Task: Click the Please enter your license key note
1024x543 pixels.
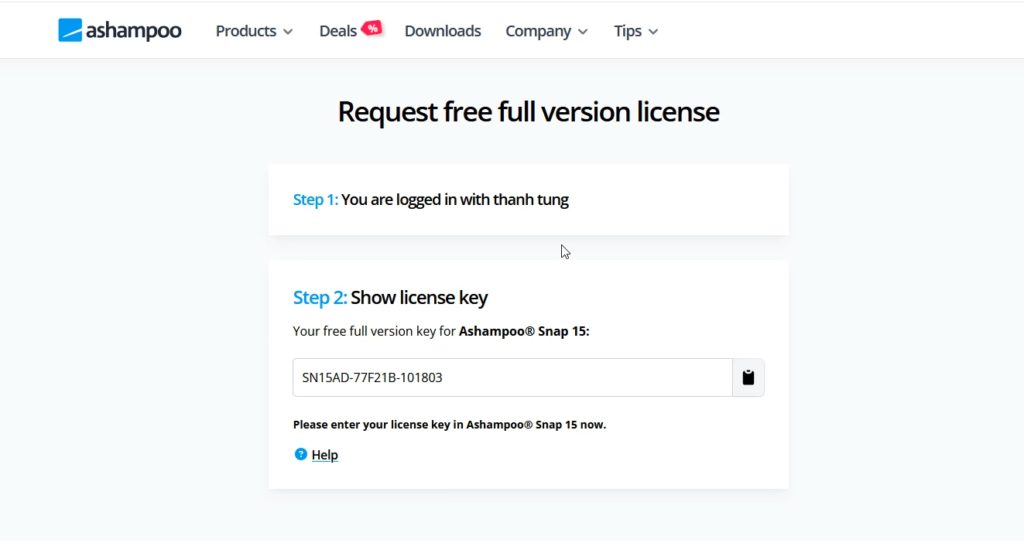Action: click(x=449, y=425)
